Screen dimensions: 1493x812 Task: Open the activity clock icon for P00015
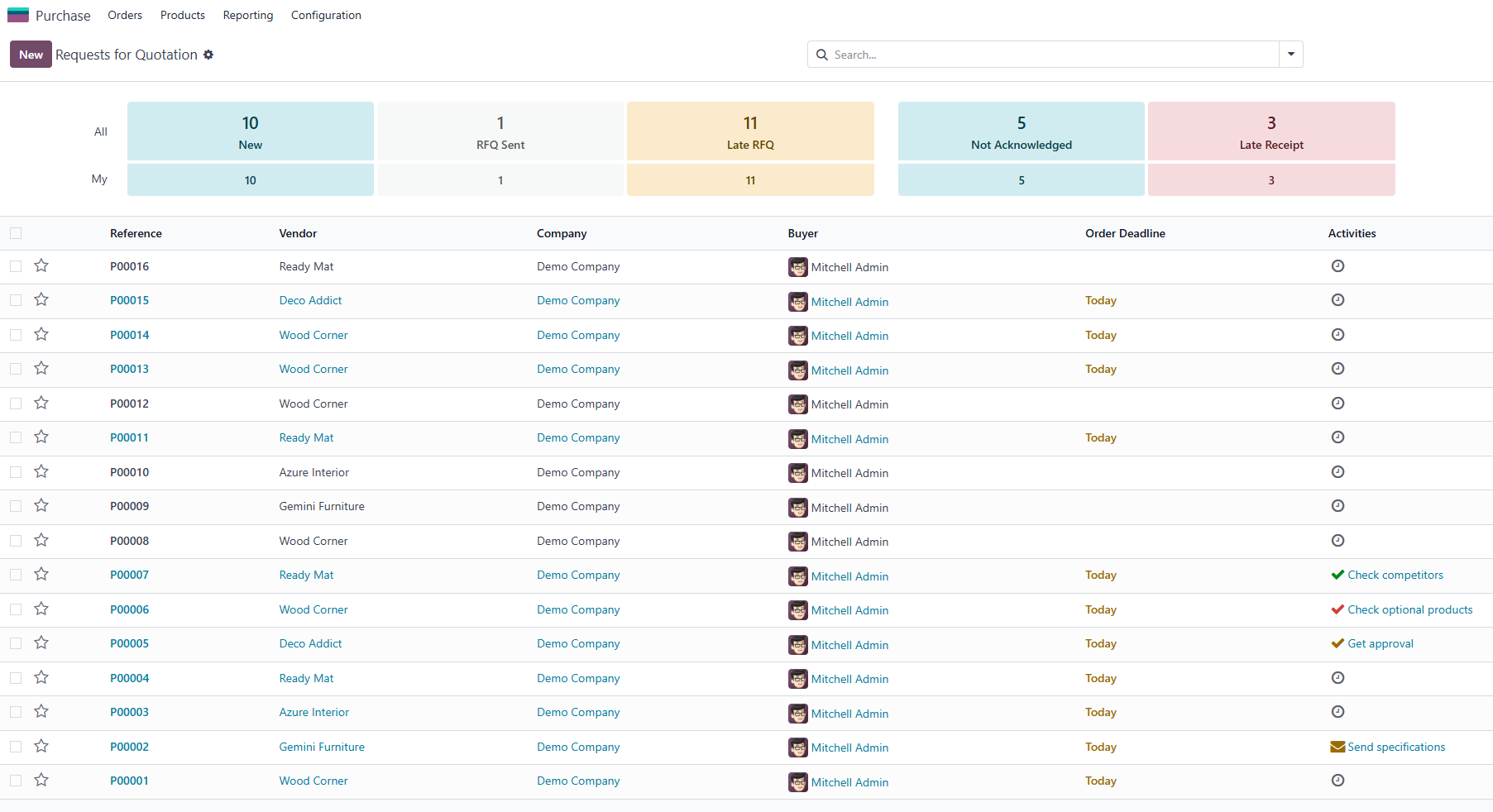point(1337,300)
